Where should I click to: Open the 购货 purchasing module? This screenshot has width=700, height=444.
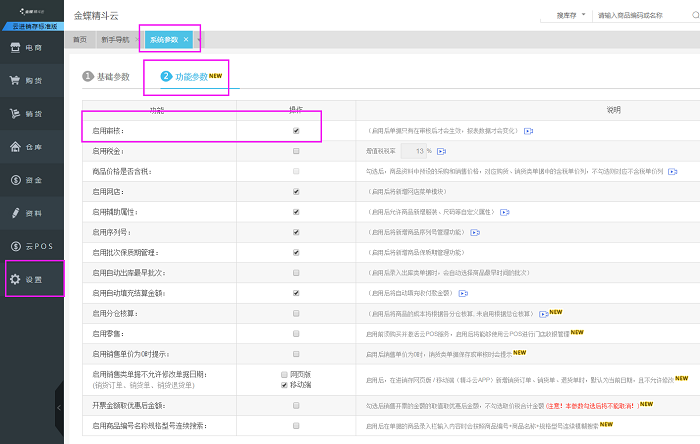click(31, 81)
